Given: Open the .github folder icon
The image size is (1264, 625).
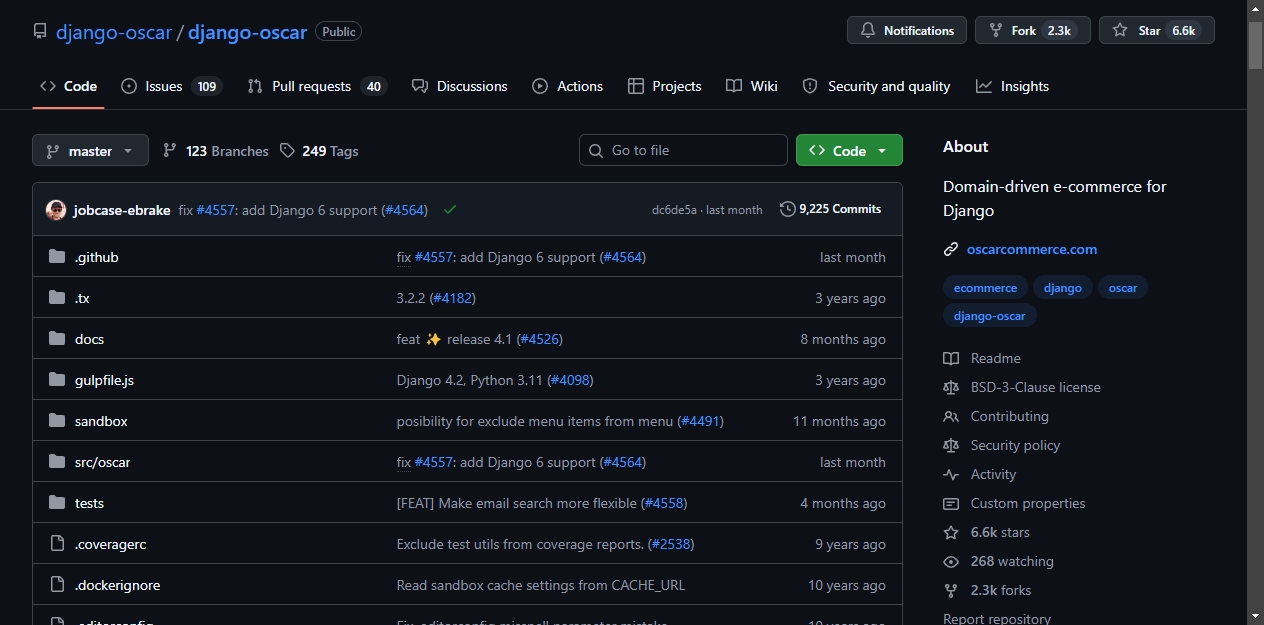Looking at the screenshot, I should click(57, 257).
